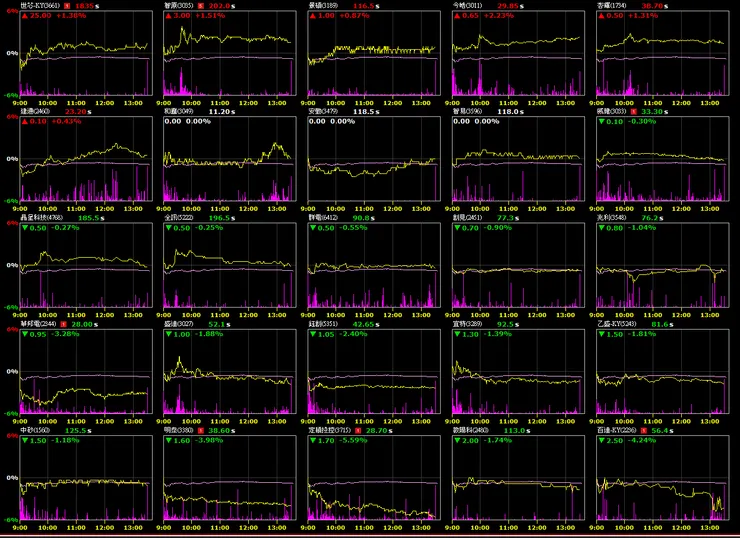The image size is (740, 538).
Task: Click the 世芯-KY(3661) stock name
Action: click(x=41, y=6)
